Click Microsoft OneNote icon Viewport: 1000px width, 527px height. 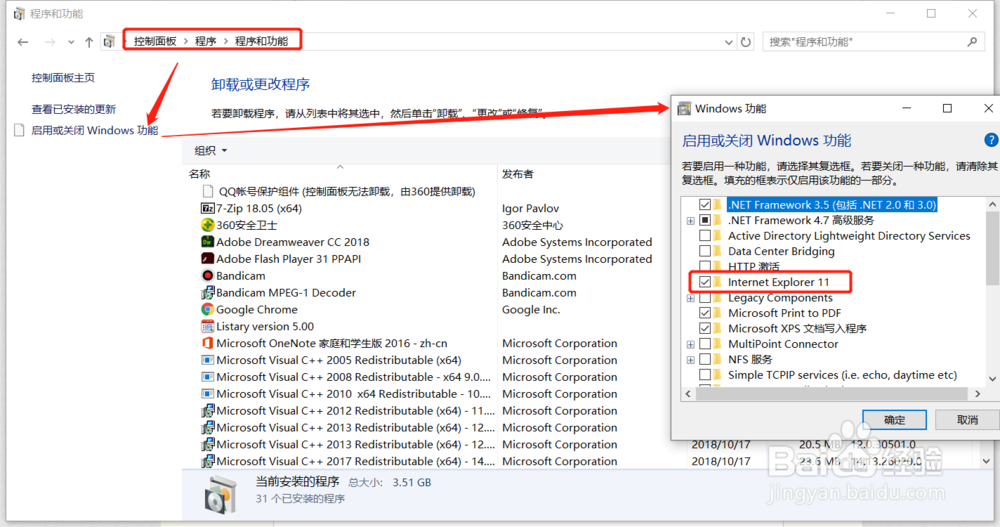(x=207, y=343)
